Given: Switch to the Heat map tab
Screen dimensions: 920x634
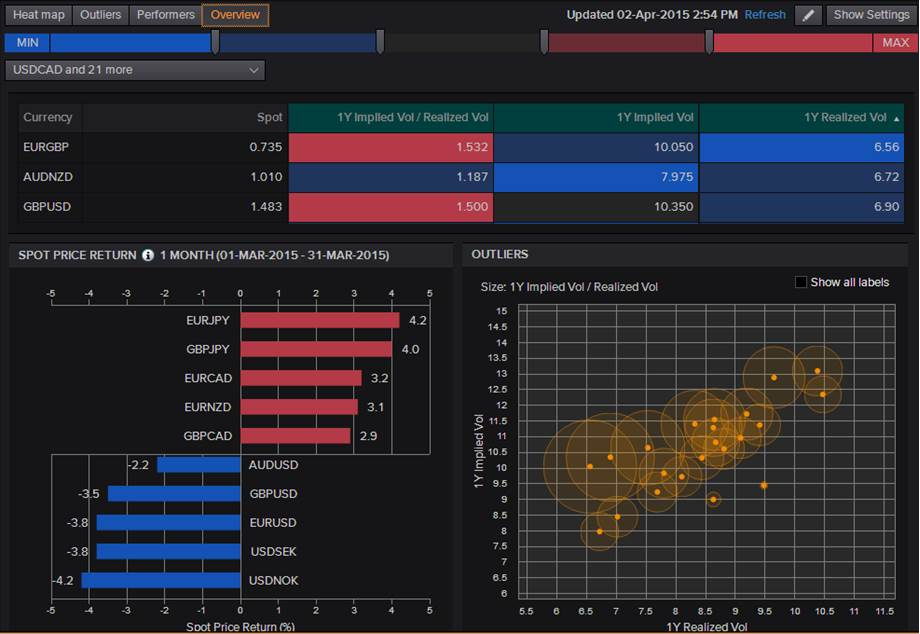Looking at the screenshot, I should coord(38,15).
